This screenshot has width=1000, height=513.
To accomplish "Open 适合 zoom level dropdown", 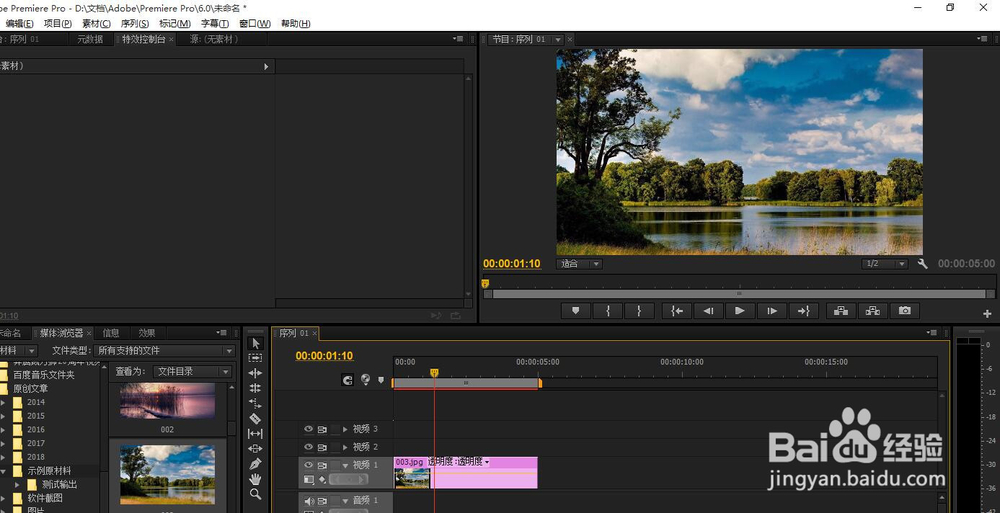I will tap(580, 264).
